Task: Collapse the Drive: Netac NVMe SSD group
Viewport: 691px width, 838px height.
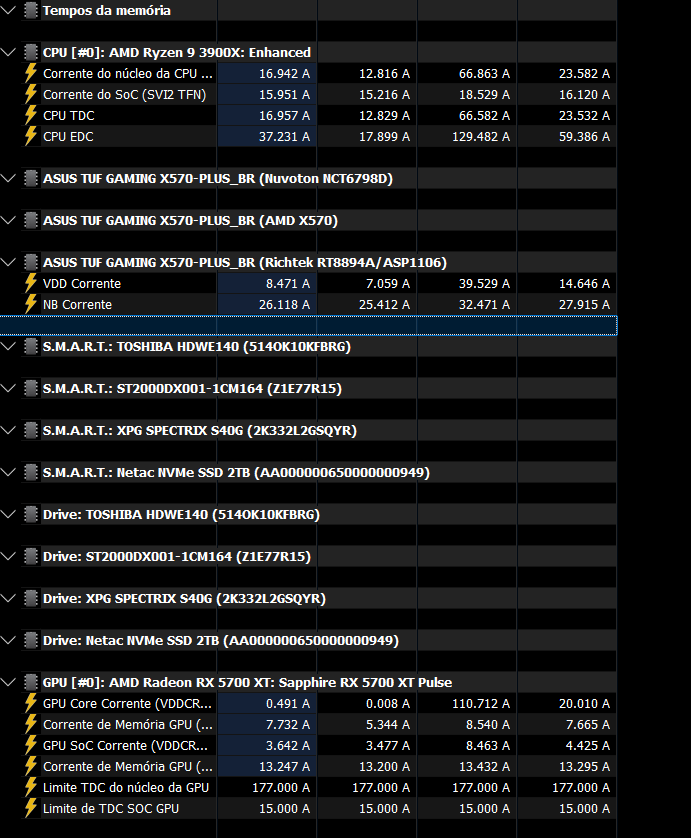Action: click(8, 640)
